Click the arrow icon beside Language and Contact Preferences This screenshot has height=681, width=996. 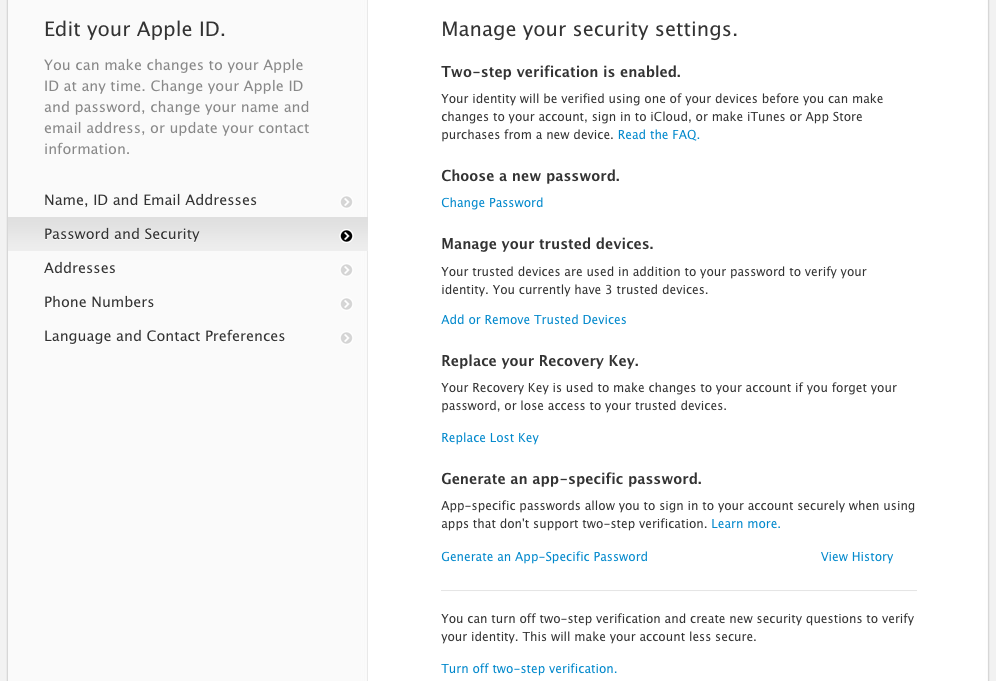[346, 338]
